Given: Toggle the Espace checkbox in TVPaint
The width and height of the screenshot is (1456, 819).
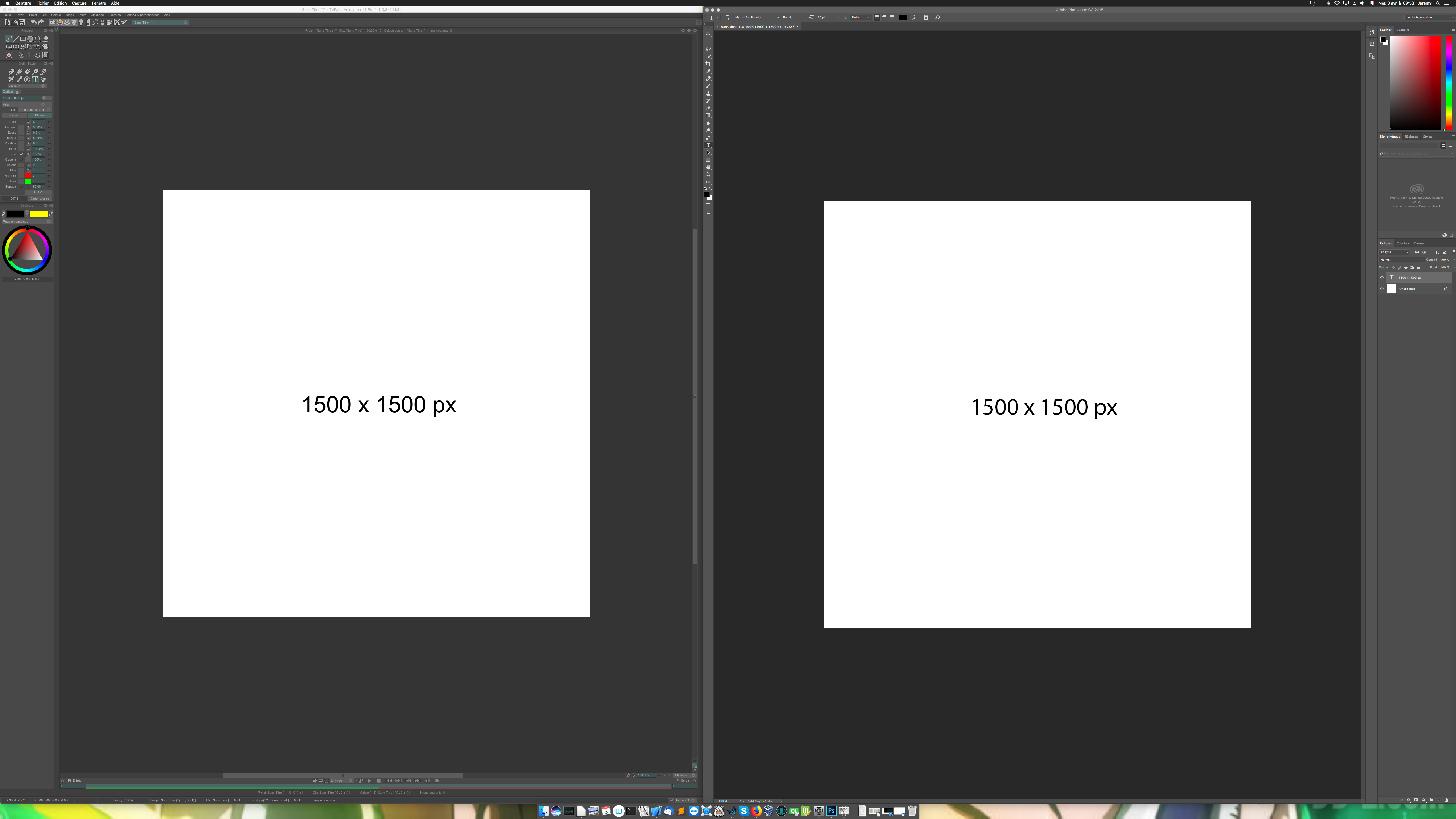Looking at the screenshot, I should click(22, 187).
